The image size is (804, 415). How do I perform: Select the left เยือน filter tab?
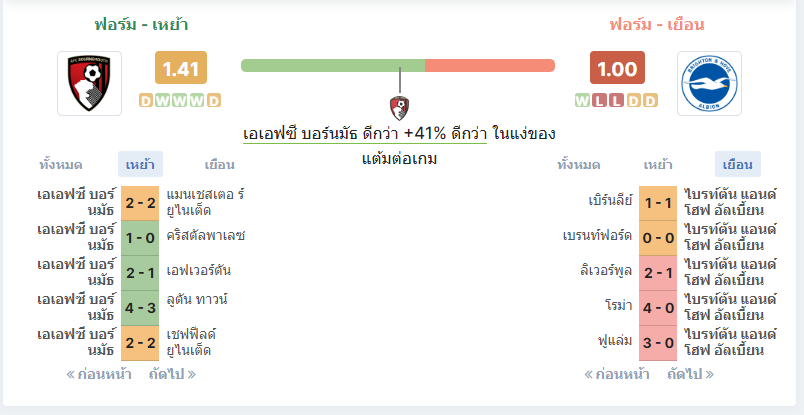coord(219,165)
